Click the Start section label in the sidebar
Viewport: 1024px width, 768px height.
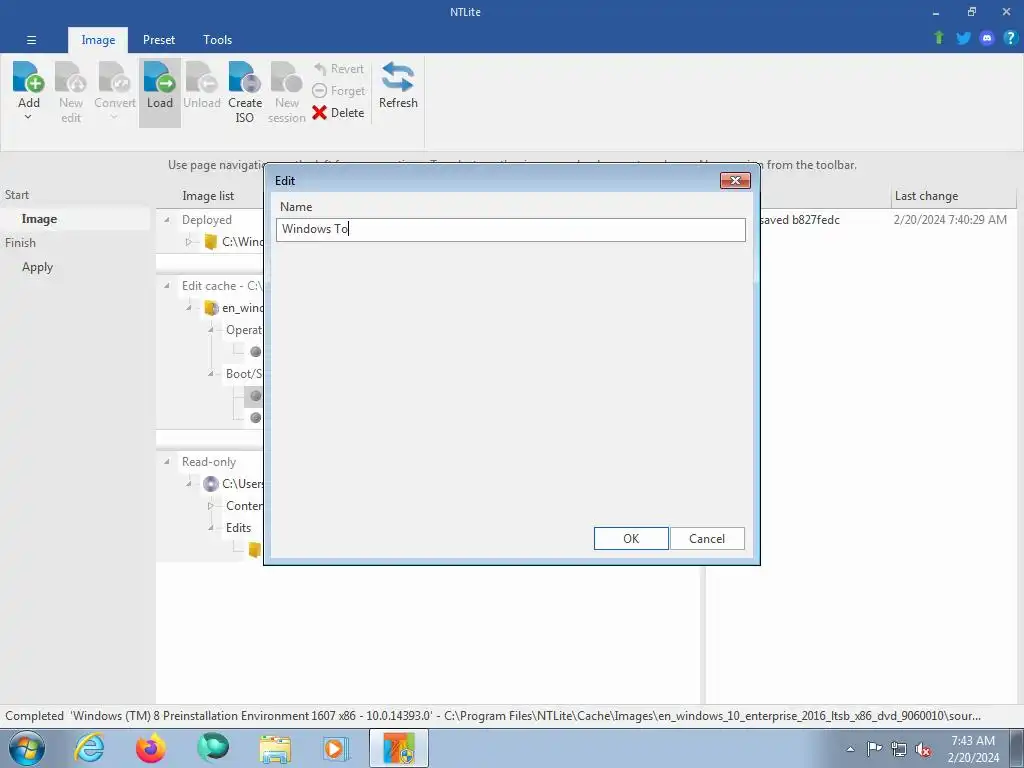pyautogui.click(x=17, y=195)
